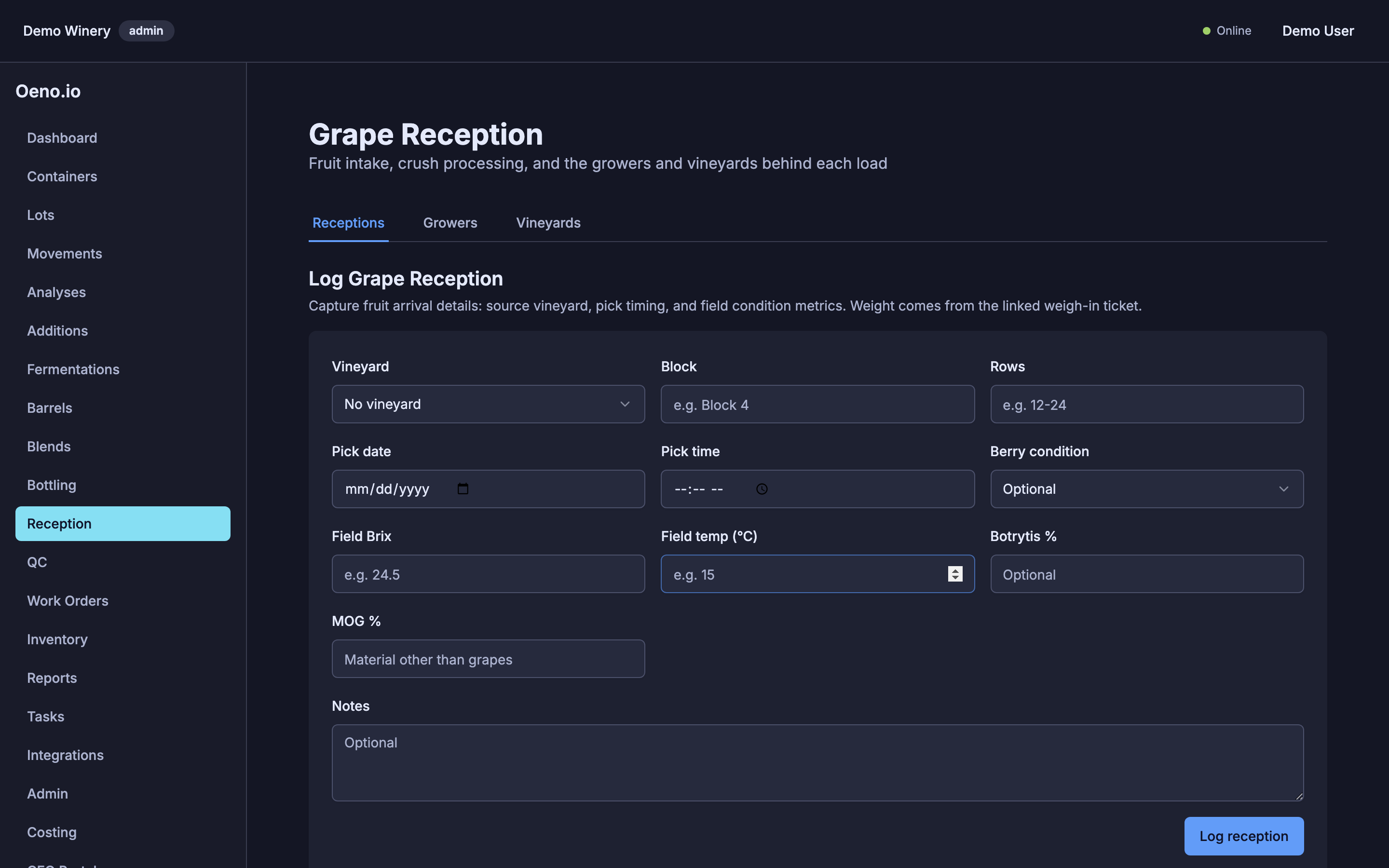Screen dimensions: 1389x868
Task: Open Fermentations in the sidebar
Action: [x=123, y=369]
